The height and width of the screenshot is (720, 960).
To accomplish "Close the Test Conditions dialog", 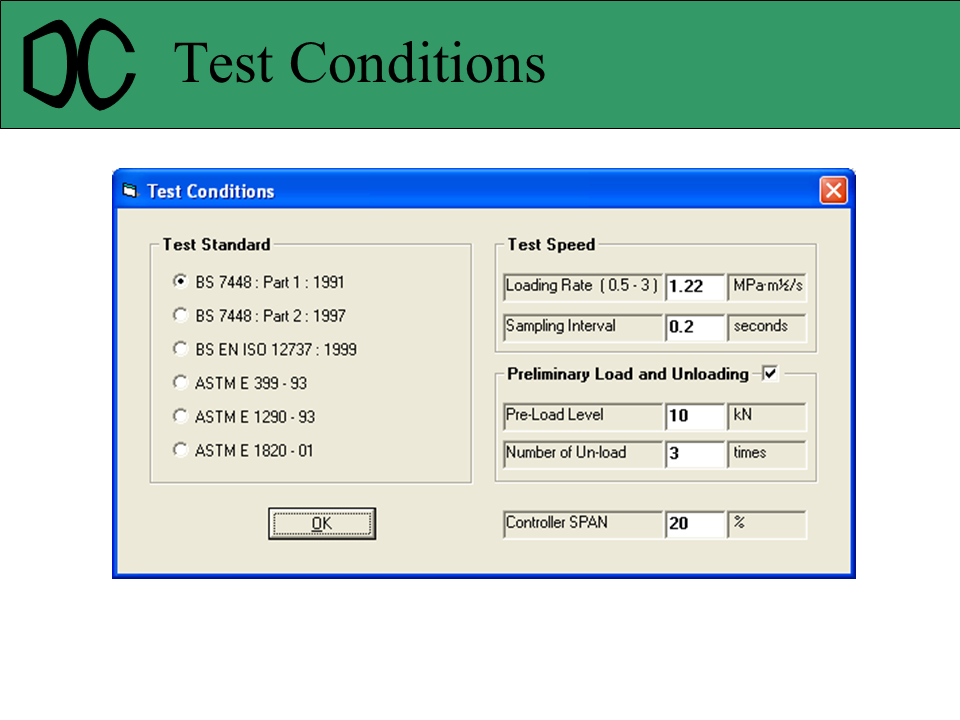I will point(833,190).
